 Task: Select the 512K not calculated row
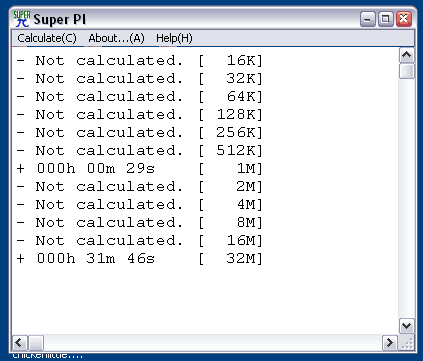[x=140, y=151]
